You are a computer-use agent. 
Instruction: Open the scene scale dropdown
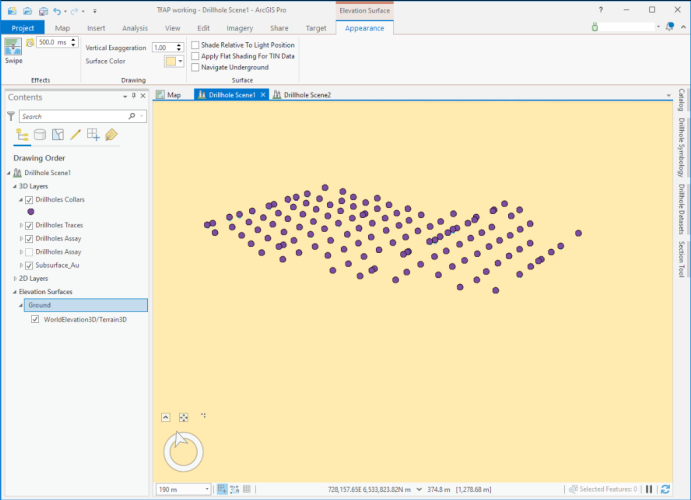point(207,489)
